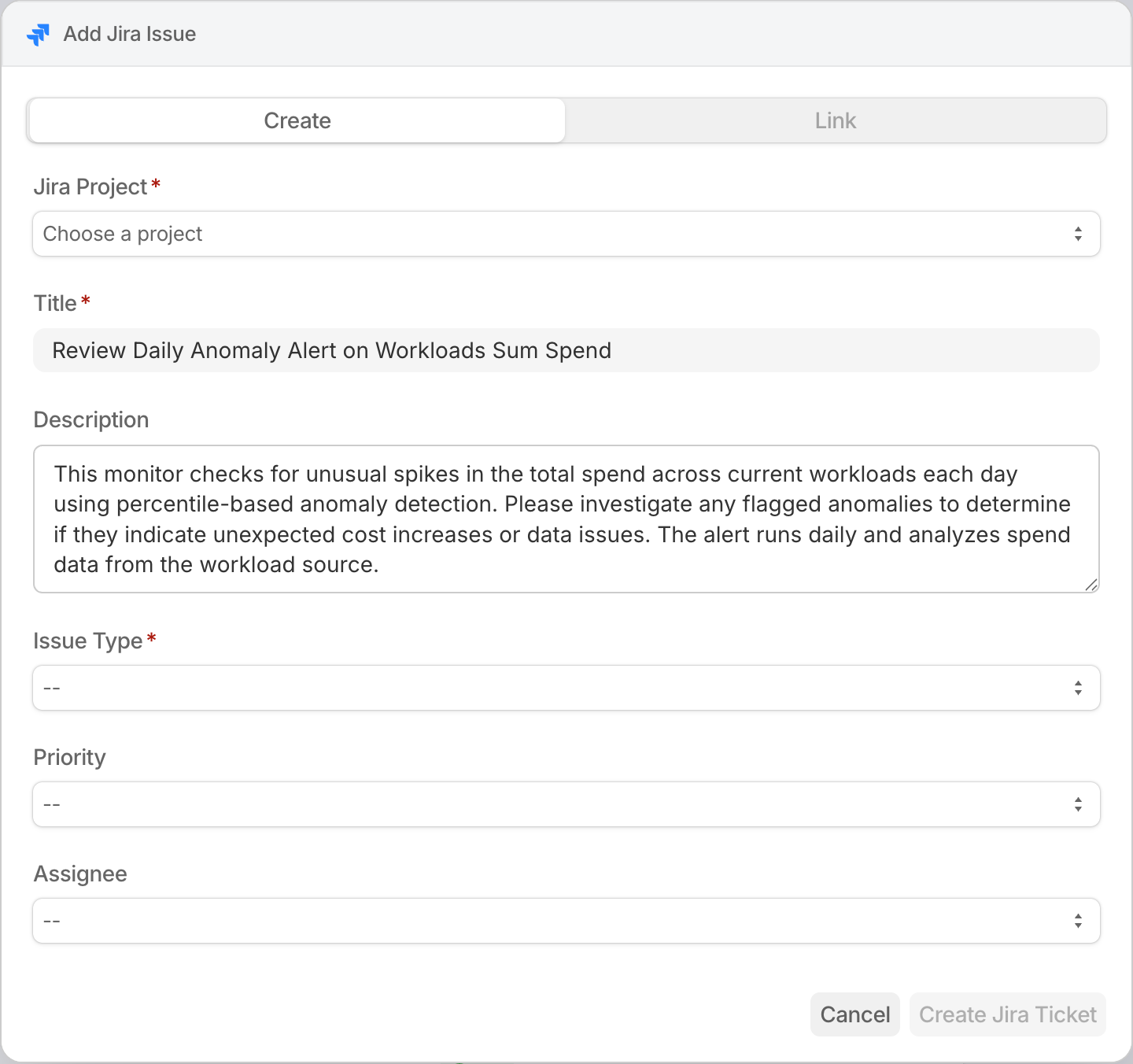
Task: Click the Cancel button
Action: pyautogui.click(x=855, y=1014)
